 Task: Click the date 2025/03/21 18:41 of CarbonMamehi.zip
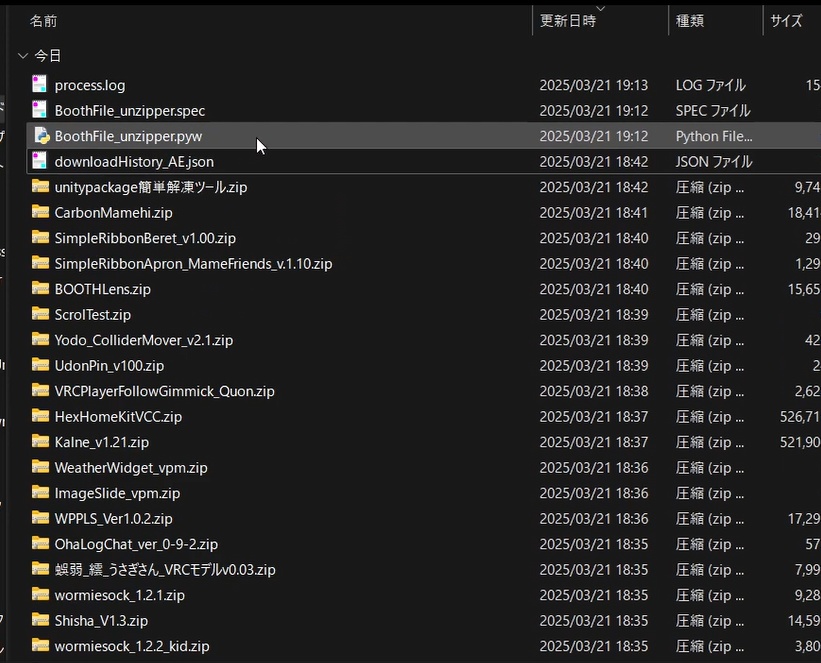click(x=594, y=213)
